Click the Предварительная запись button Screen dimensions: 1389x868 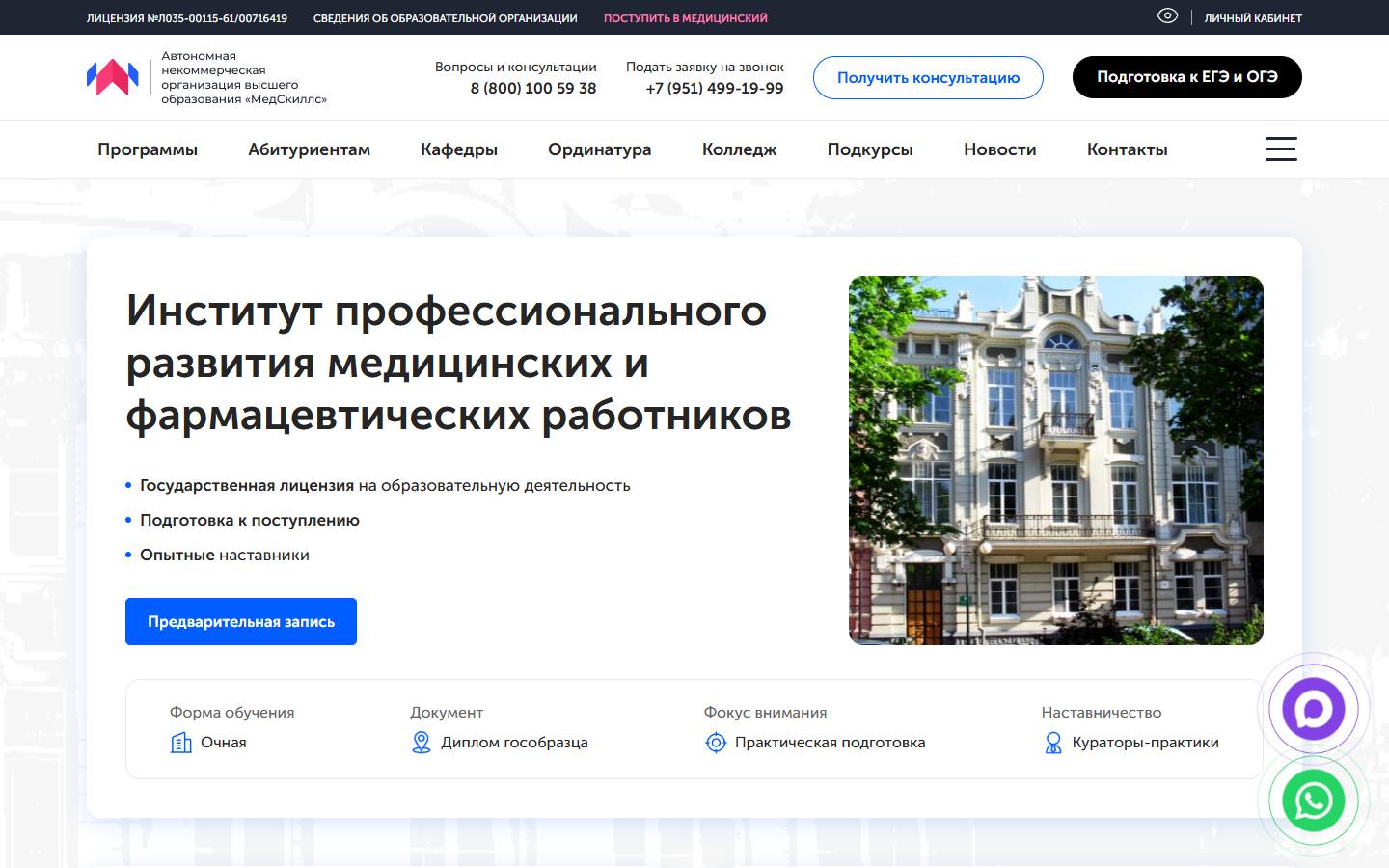[x=241, y=622]
